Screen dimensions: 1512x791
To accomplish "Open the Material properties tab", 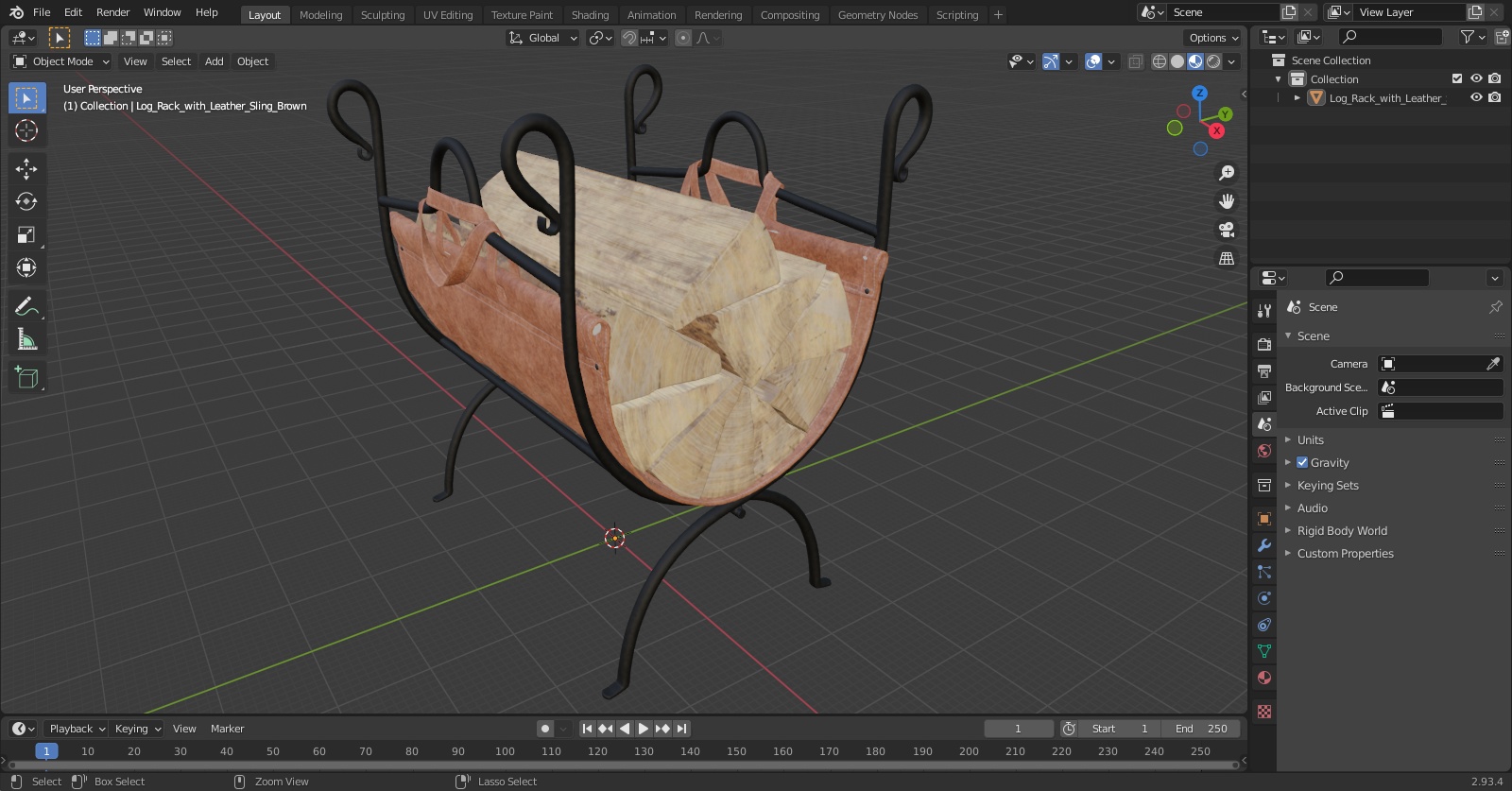I will pyautogui.click(x=1264, y=678).
